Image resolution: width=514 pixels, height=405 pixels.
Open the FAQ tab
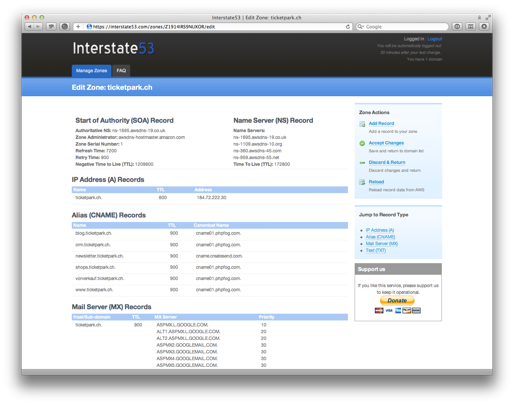(121, 71)
